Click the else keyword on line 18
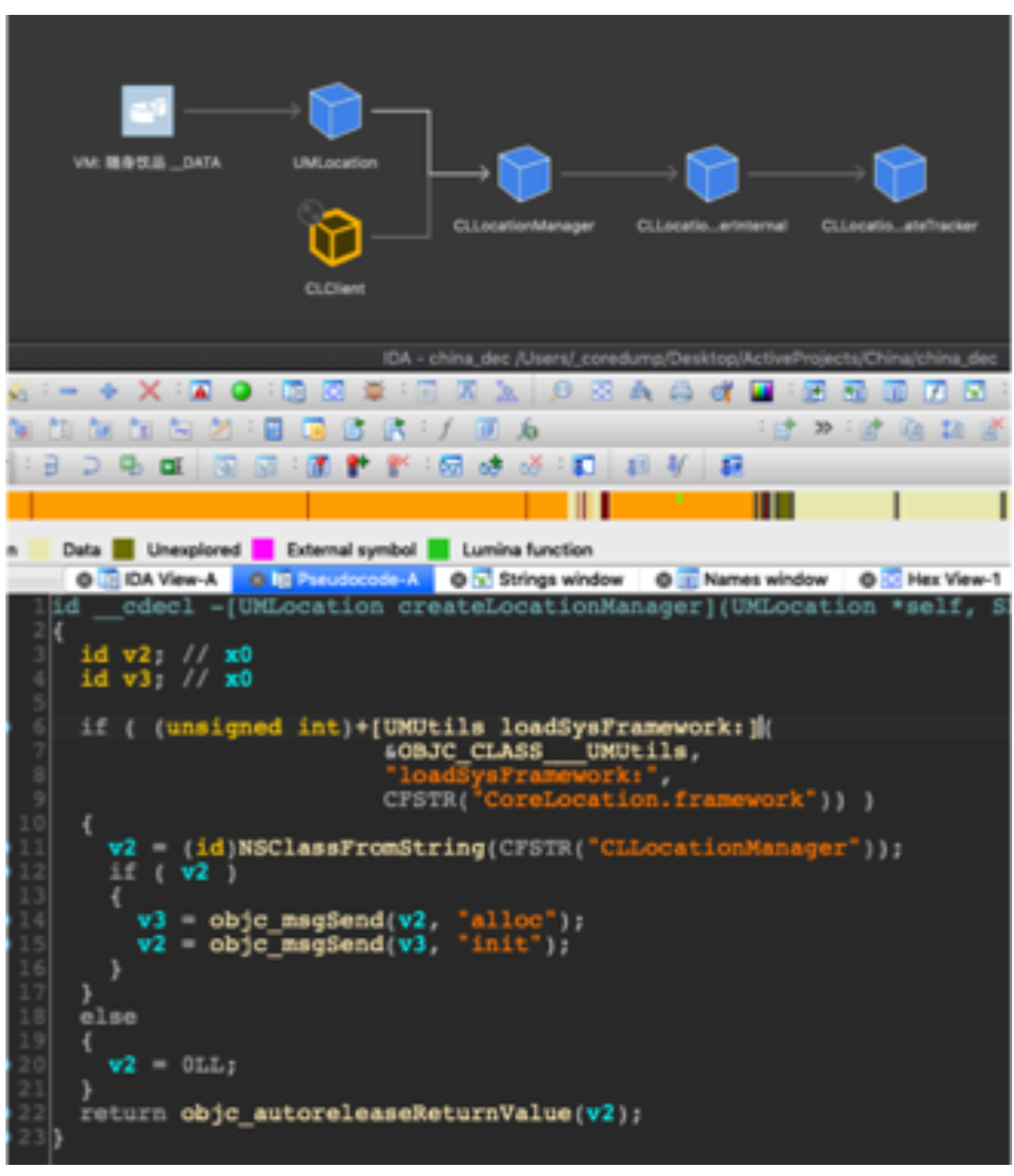This screenshot has width=1014, height=1176. click(108, 1017)
